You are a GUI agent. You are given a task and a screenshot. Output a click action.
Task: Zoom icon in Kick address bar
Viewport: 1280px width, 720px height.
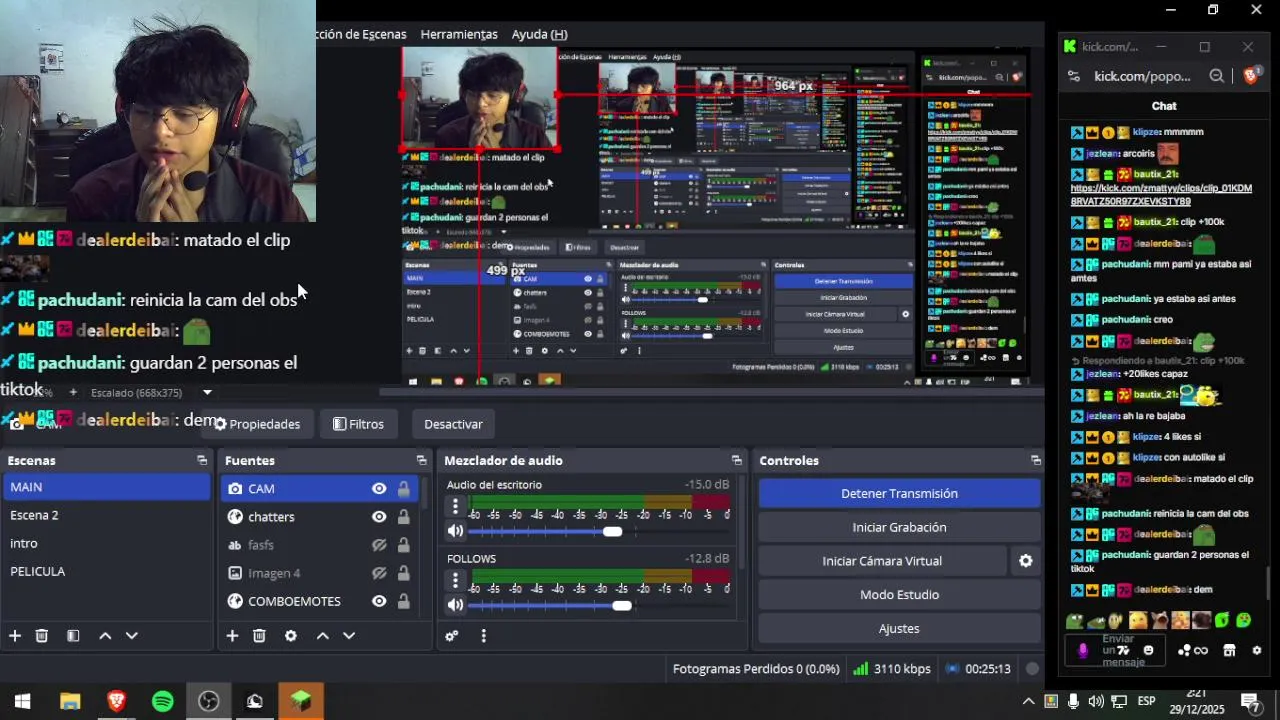tap(1216, 76)
